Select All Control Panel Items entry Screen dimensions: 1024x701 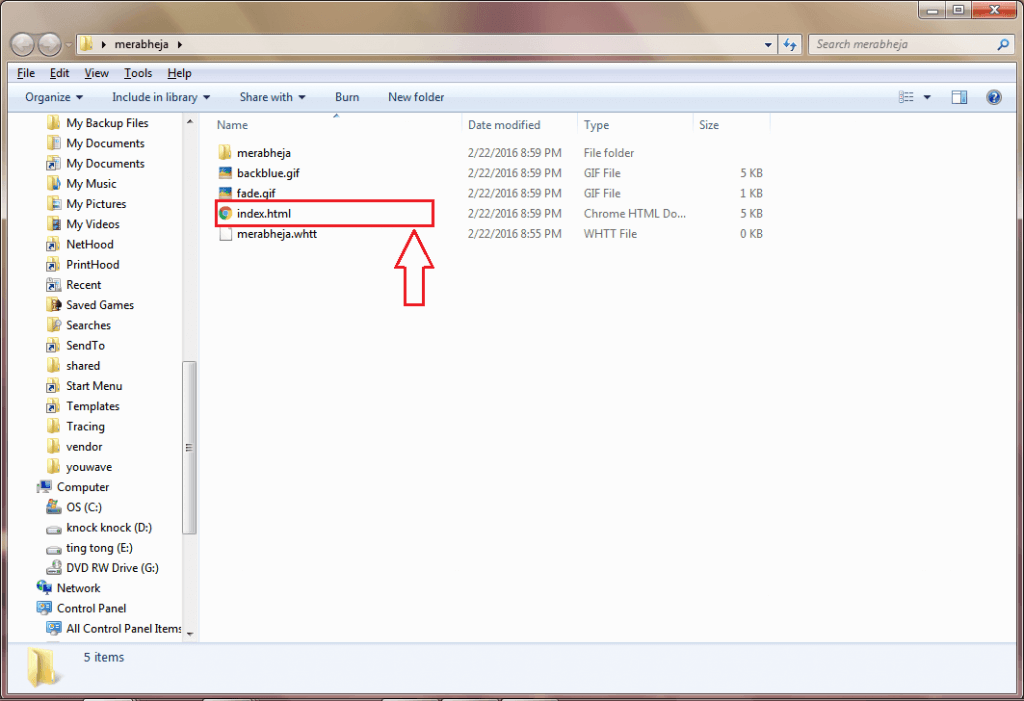click(x=123, y=628)
